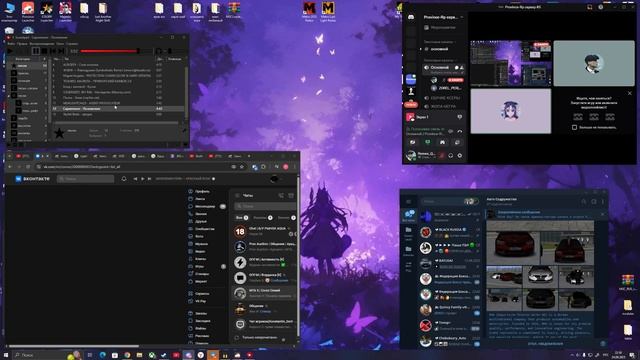Open the browser tab search arrow
This screenshot has height=360, width=640.
tap(10, 156)
